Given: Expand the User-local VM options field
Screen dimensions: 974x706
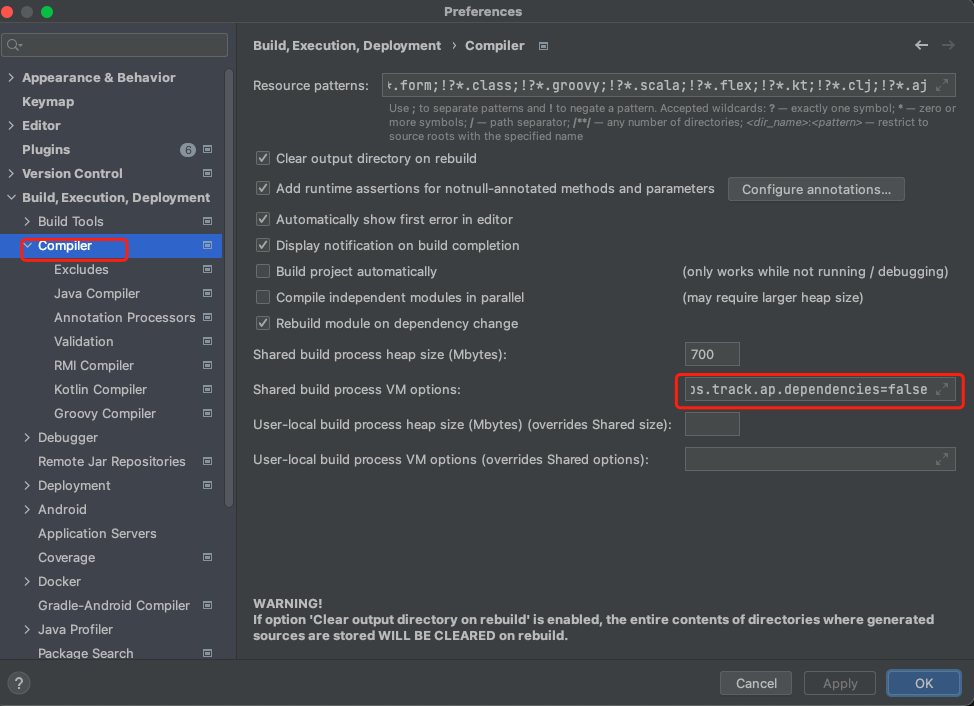Looking at the screenshot, I should 942,459.
